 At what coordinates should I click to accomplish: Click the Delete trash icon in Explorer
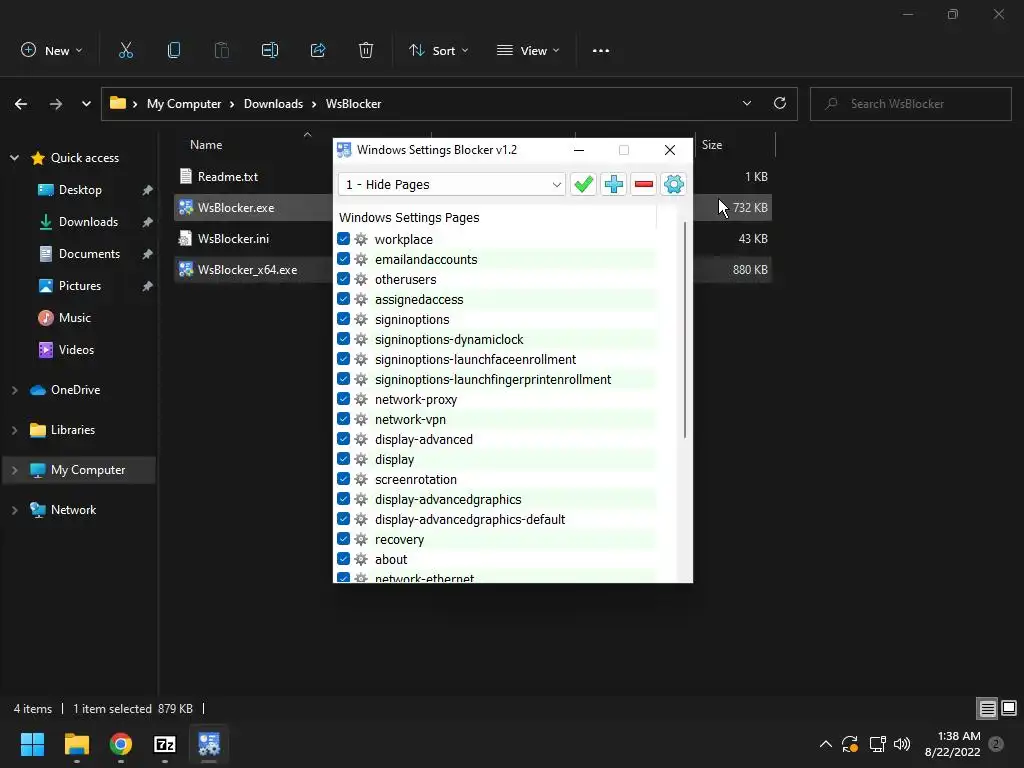(366, 50)
